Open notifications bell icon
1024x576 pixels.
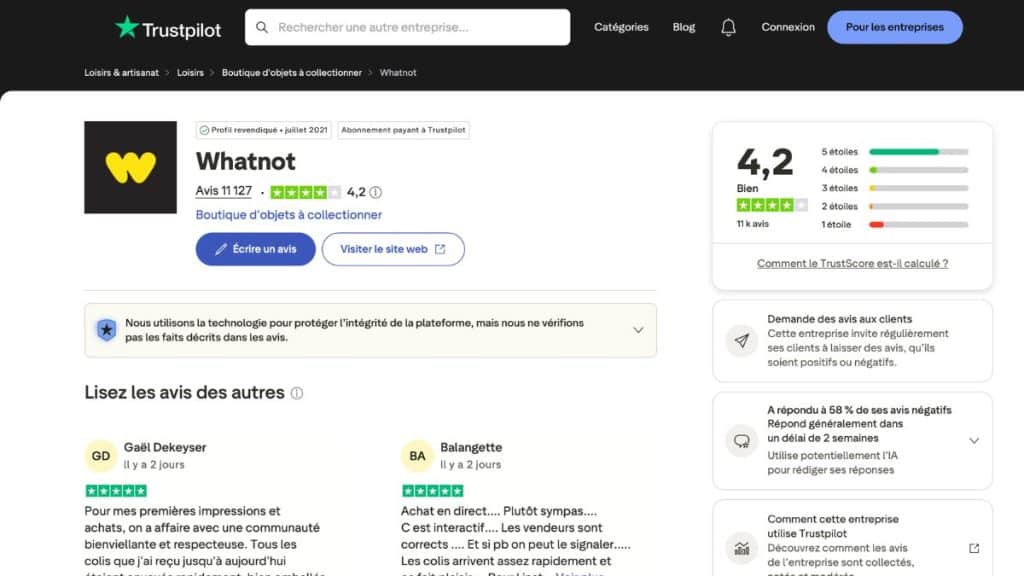coord(728,27)
